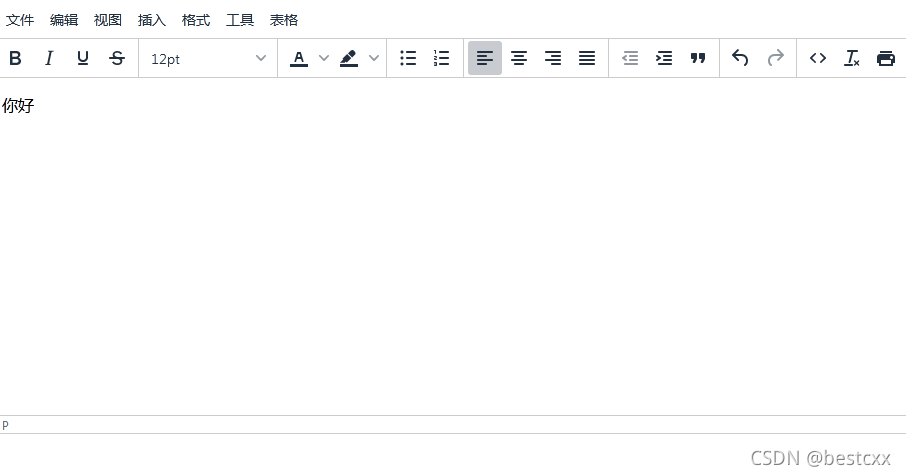Viewport: 906px width, 476px height.
Task: Insert a numbered list
Action: tap(441, 58)
